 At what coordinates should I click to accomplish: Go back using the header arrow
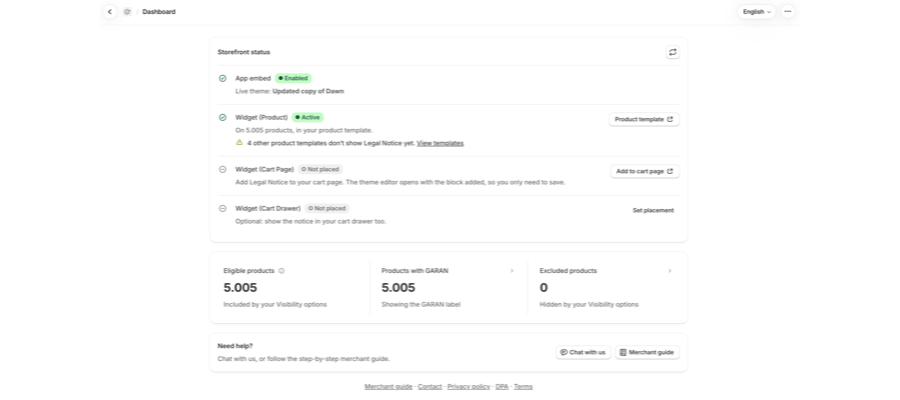(110, 11)
